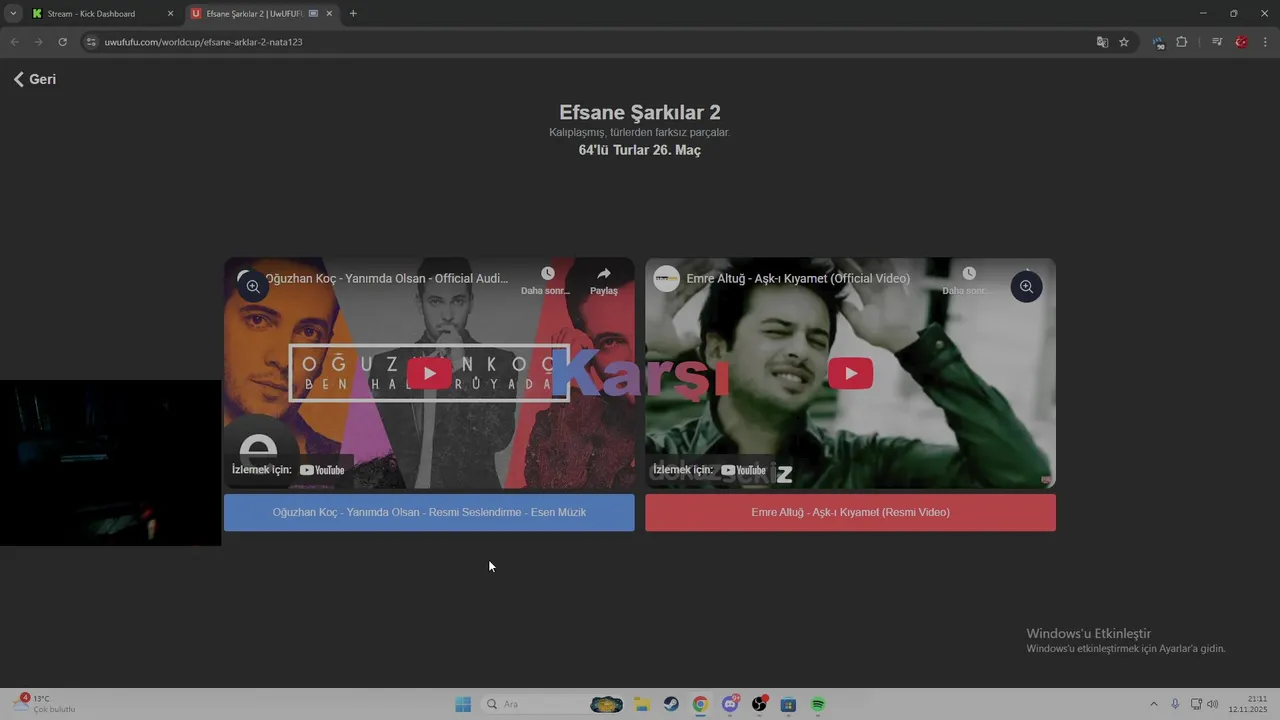Open the browser Extensions puzzle icon

[x=1182, y=42]
